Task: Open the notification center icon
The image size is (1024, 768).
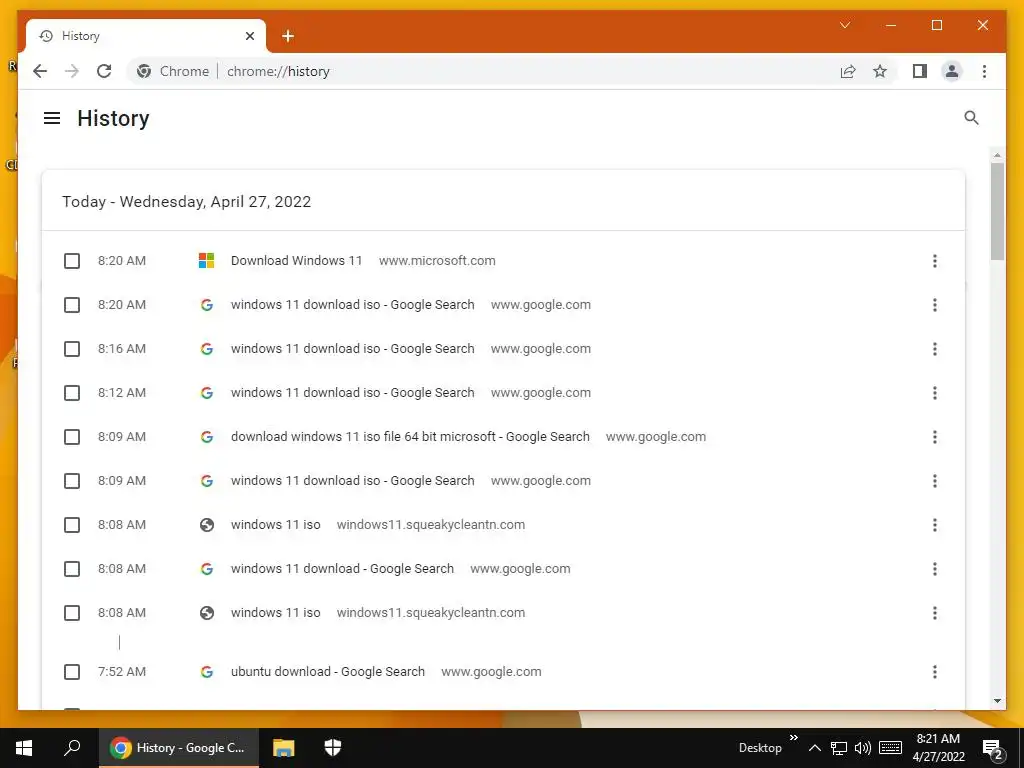Action: [992, 748]
